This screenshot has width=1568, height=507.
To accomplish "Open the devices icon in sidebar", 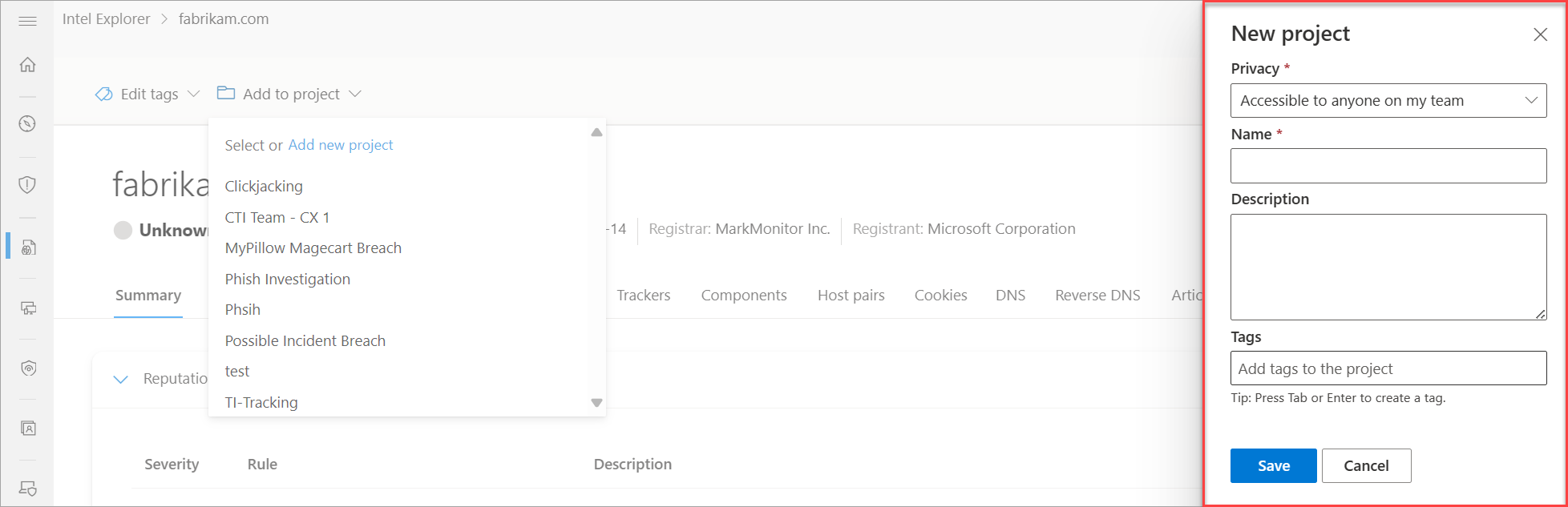I will [x=28, y=308].
